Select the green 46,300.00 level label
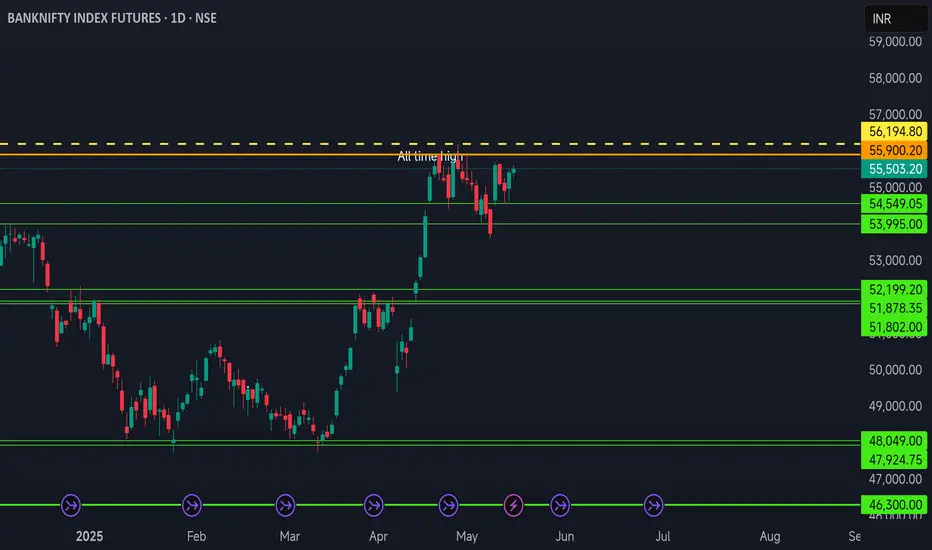The width and height of the screenshot is (932, 550). coord(894,505)
